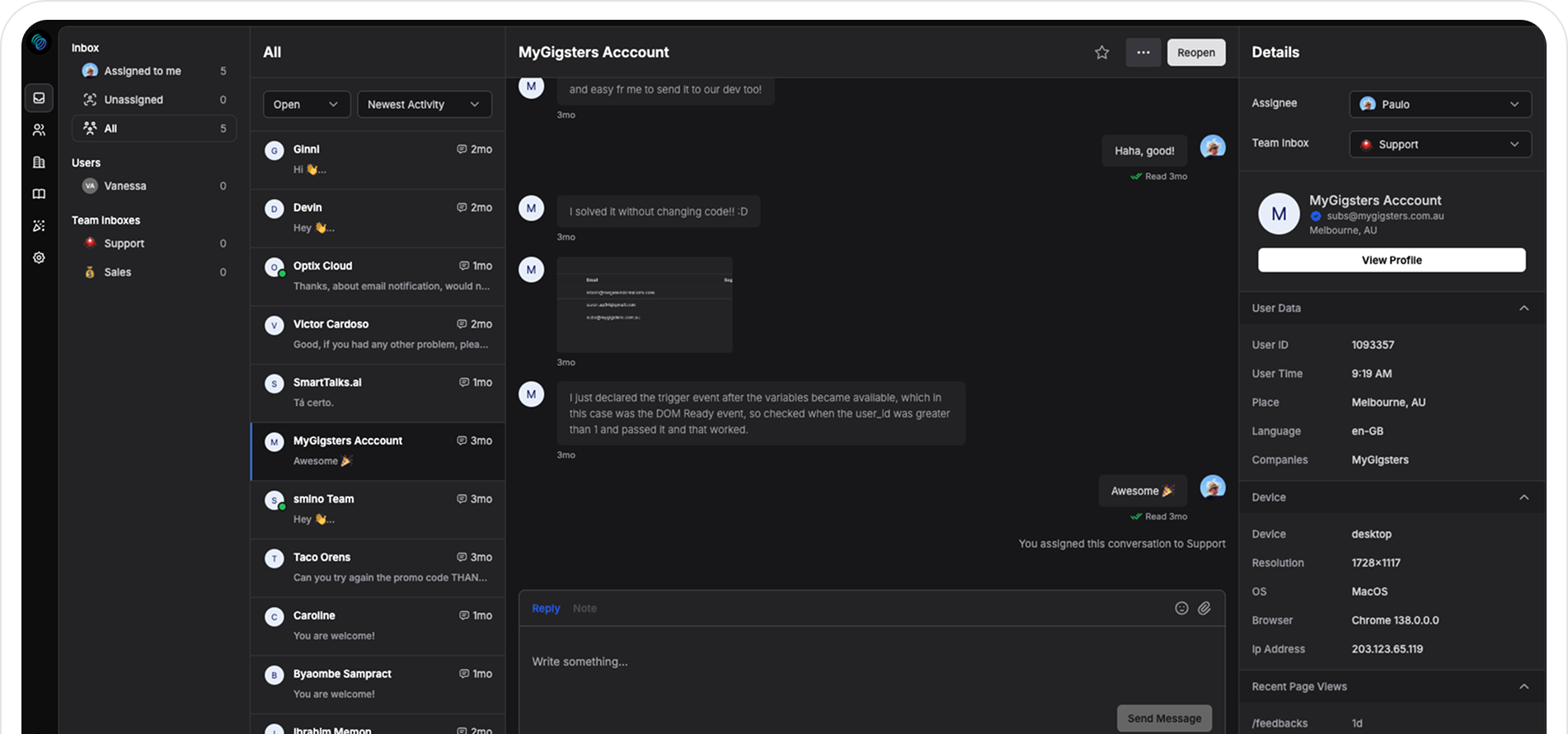The width and height of the screenshot is (1568, 734).
Task: Open the knowledge base book icon
Action: (x=39, y=194)
